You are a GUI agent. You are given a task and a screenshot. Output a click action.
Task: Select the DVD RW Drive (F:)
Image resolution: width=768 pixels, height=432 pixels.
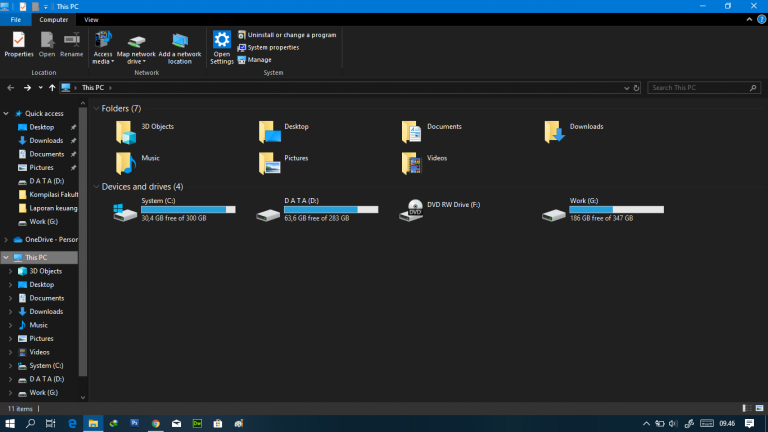[x=440, y=210]
